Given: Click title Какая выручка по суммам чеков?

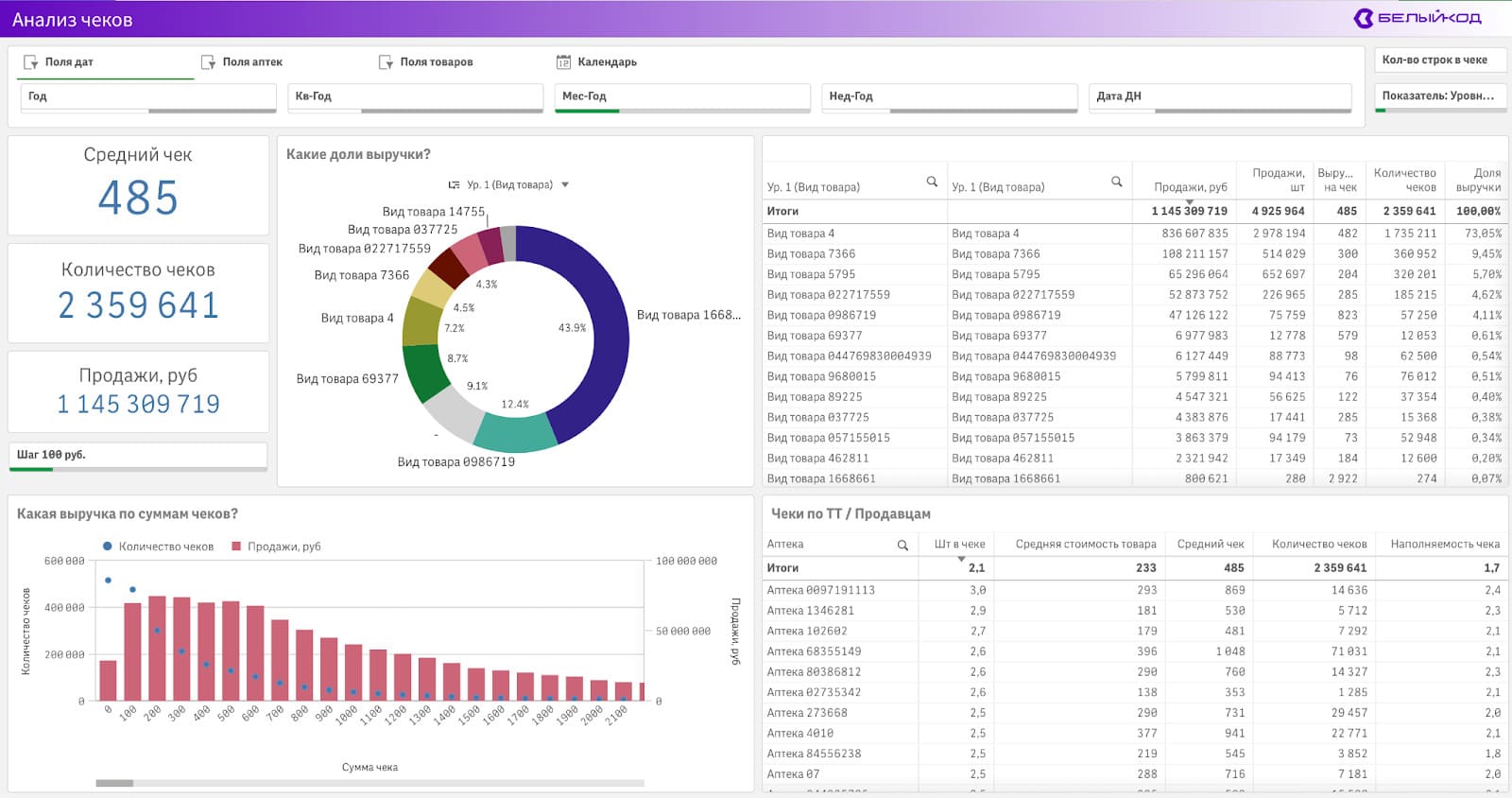Looking at the screenshot, I should [128, 514].
